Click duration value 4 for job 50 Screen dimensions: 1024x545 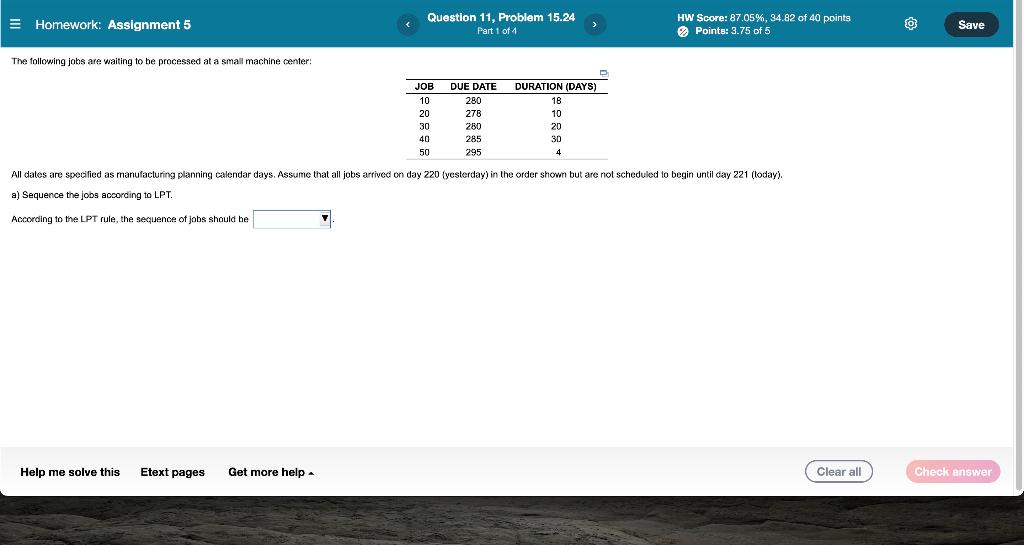pos(558,152)
